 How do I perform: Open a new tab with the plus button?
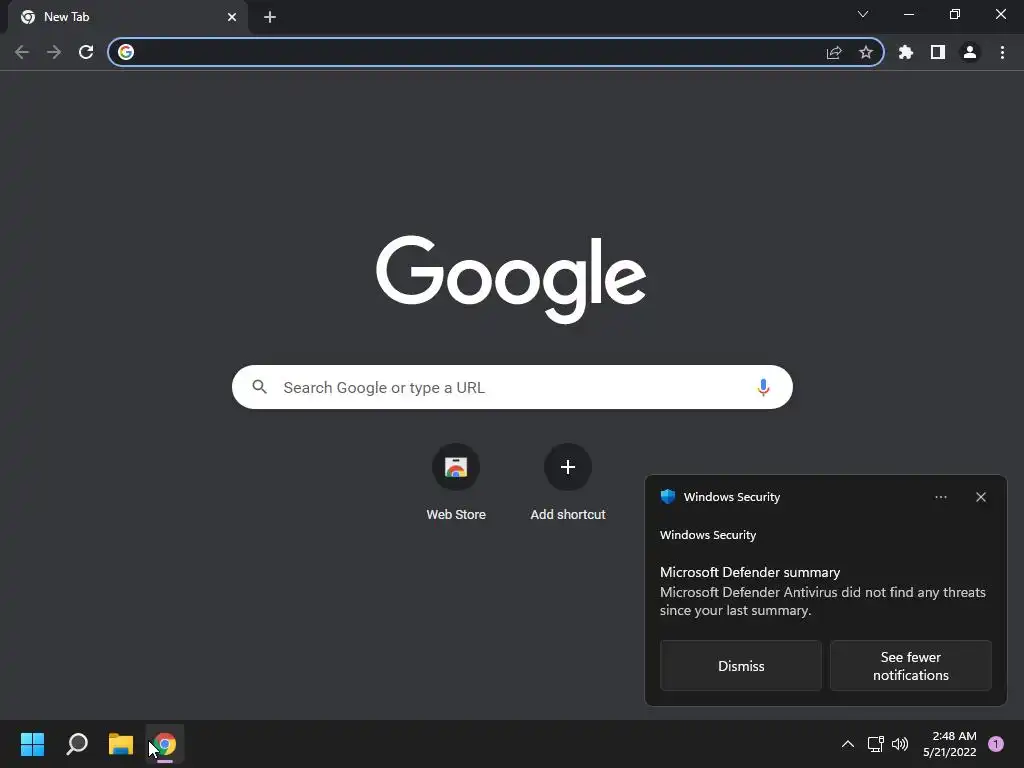coord(270,17)
